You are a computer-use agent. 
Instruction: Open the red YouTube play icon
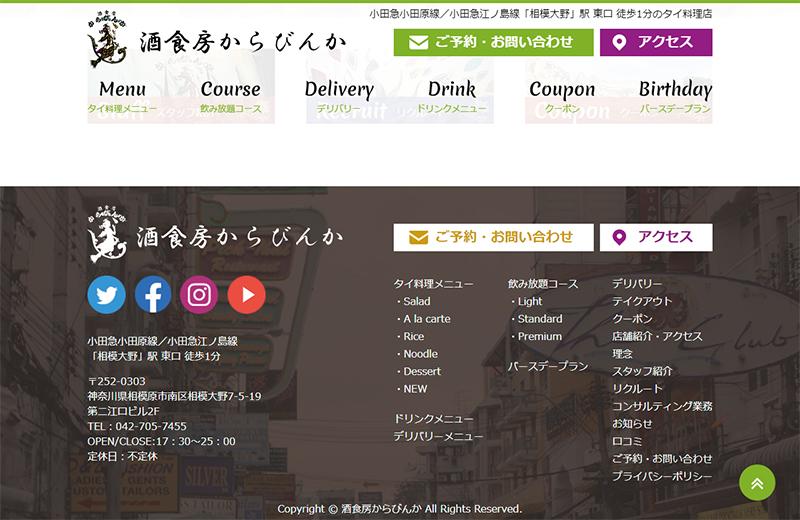tap(246, 294)
